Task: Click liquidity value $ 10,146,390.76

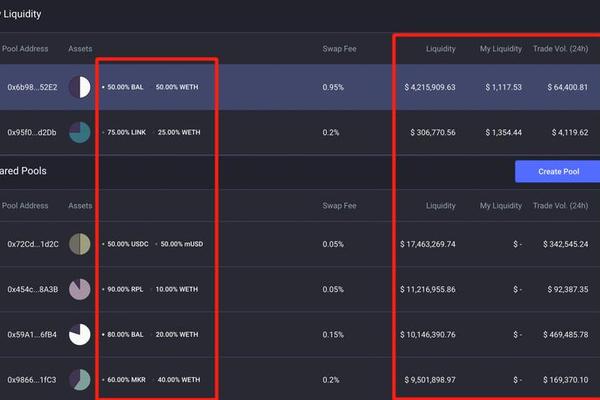Action: pos(428,335)
